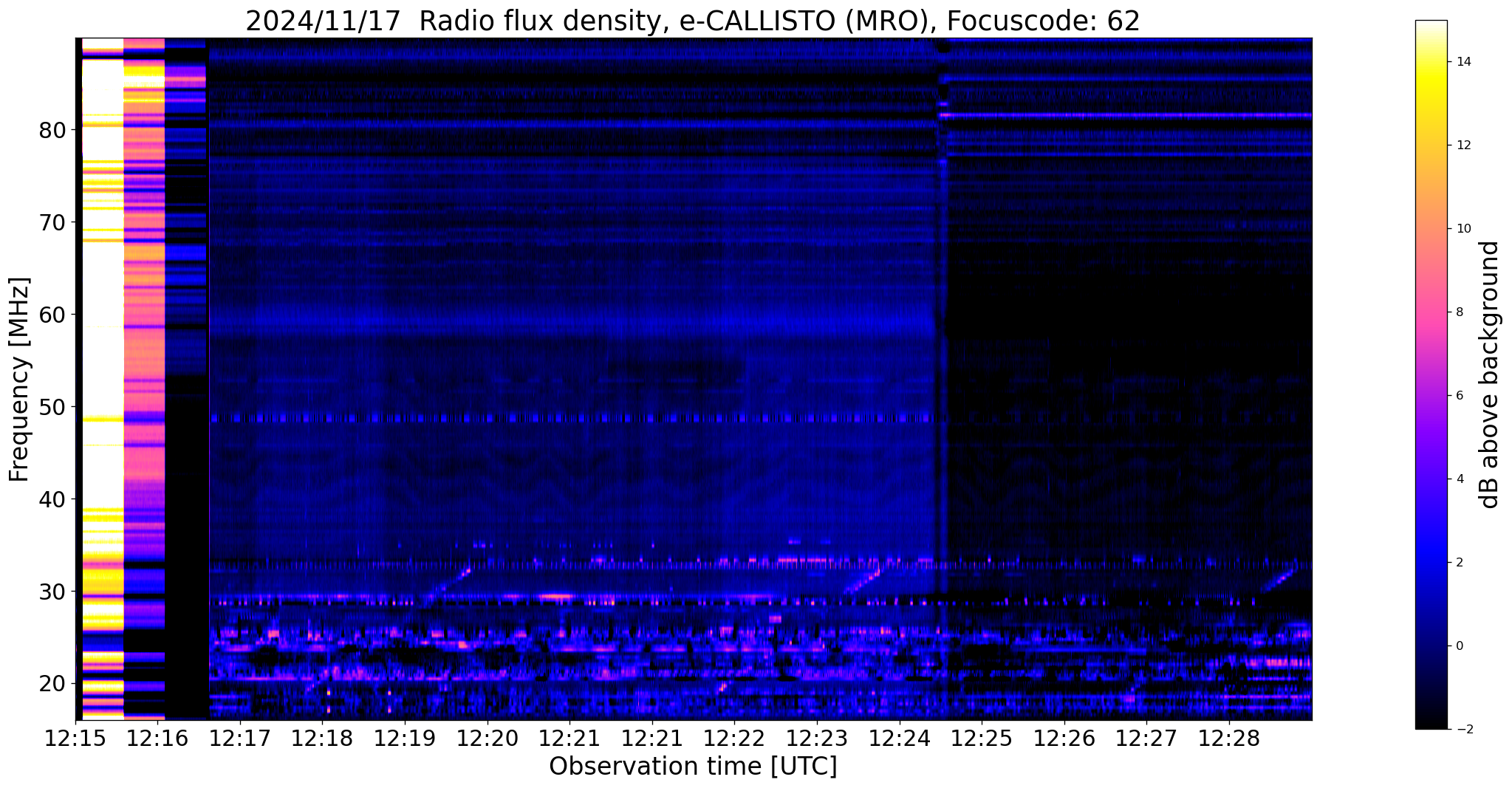1512x788 pixels.
Task: Click the y-axis tick label 80
Action: click(52, 131)
